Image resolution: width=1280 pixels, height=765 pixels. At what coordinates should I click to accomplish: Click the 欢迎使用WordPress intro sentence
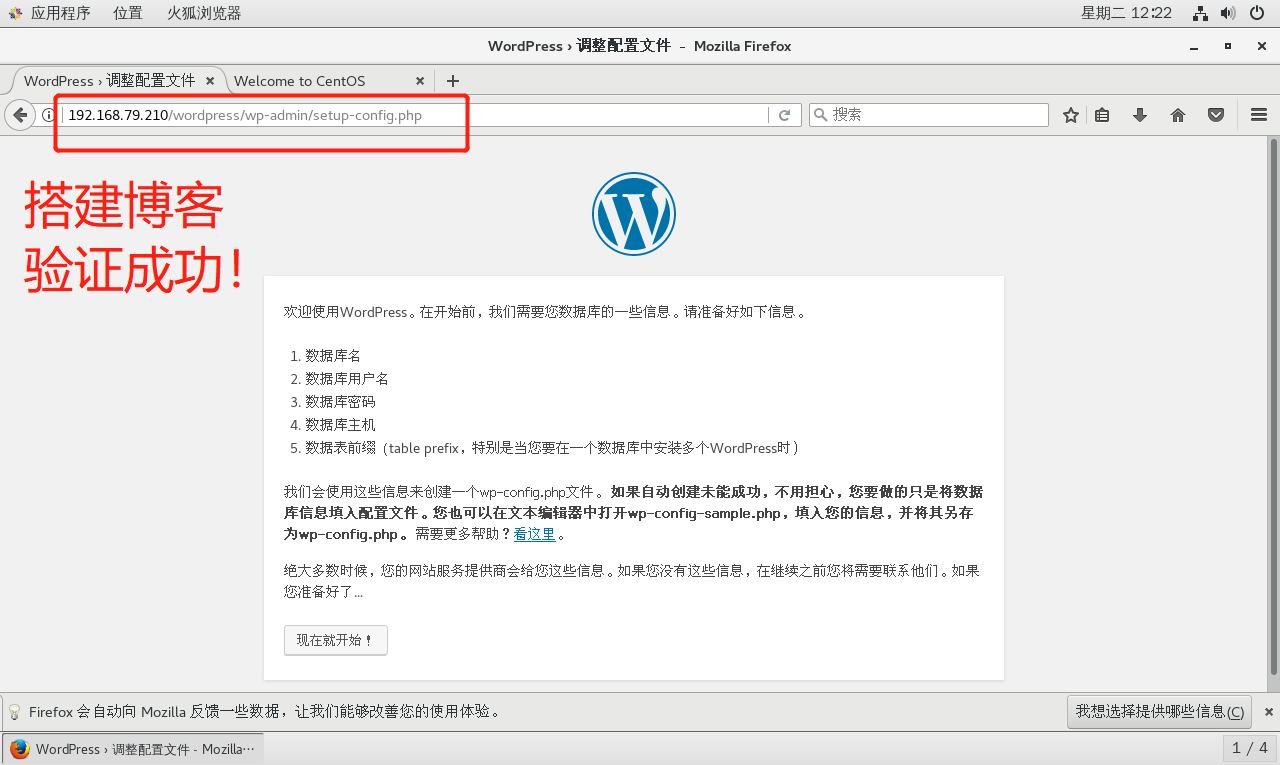click(545, 312)
